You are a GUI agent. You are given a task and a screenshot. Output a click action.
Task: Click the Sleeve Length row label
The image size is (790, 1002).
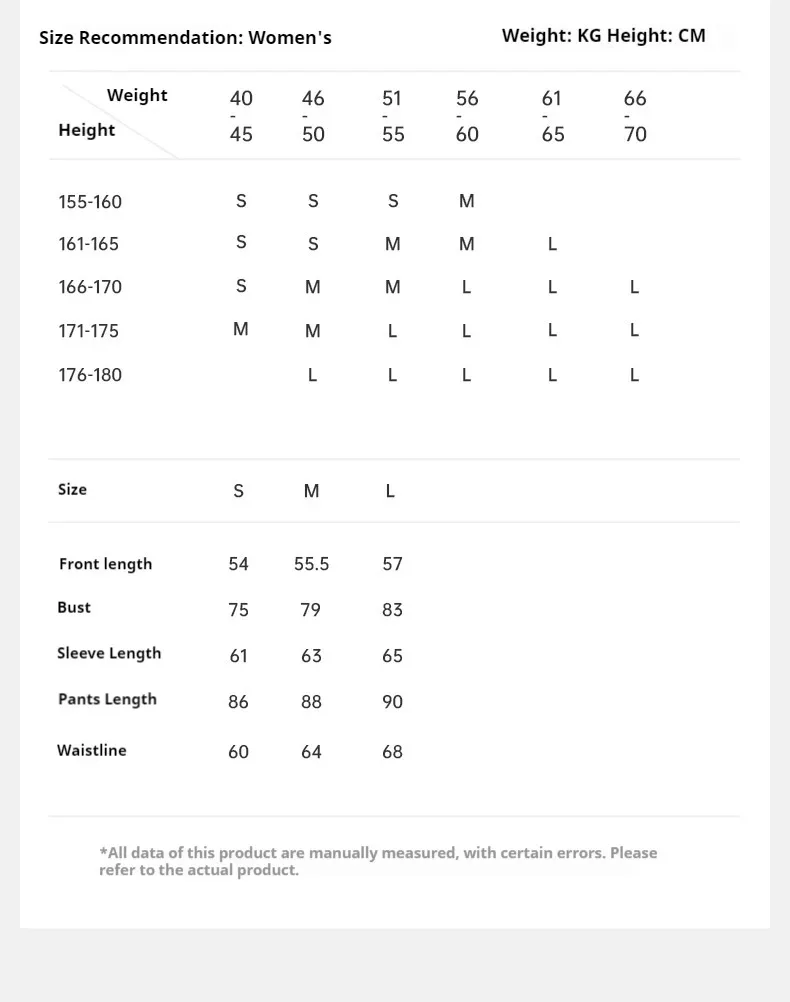pyautogui.click(x=109, y=654)
